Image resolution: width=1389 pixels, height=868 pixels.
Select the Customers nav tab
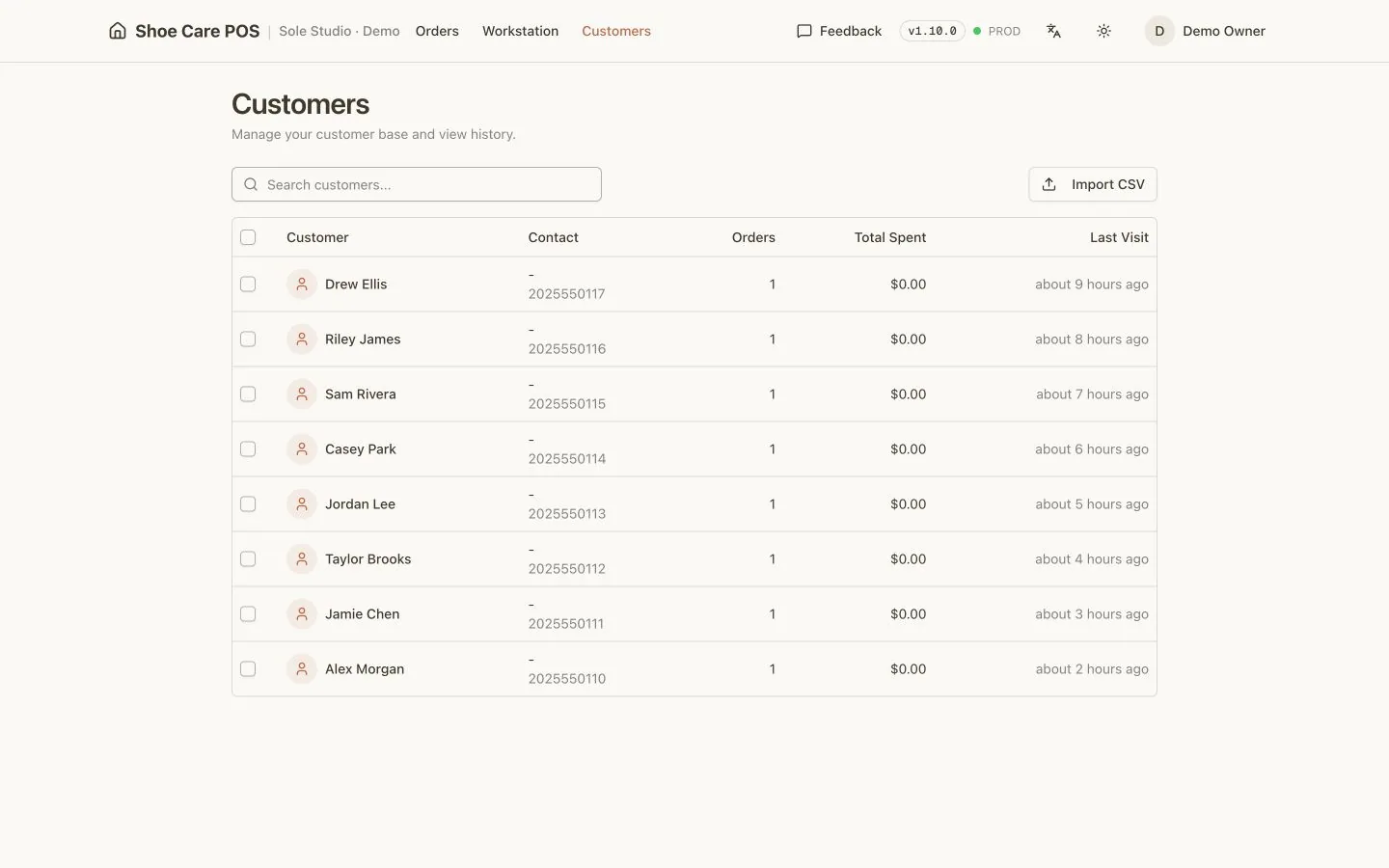(x=616, y=31)
